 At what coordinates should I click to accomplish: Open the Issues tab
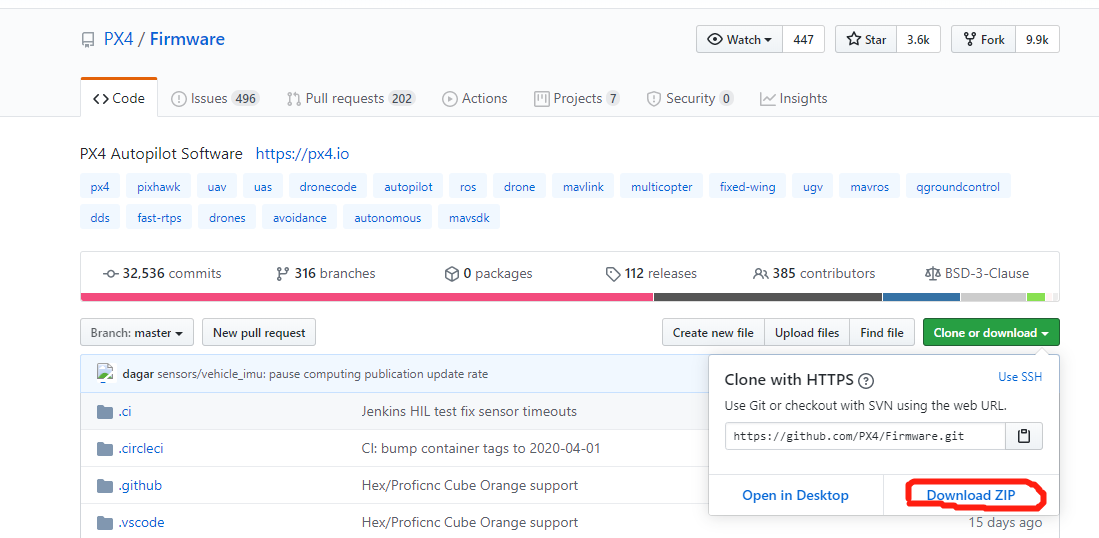pyautogui.click(x=215, y=98)
